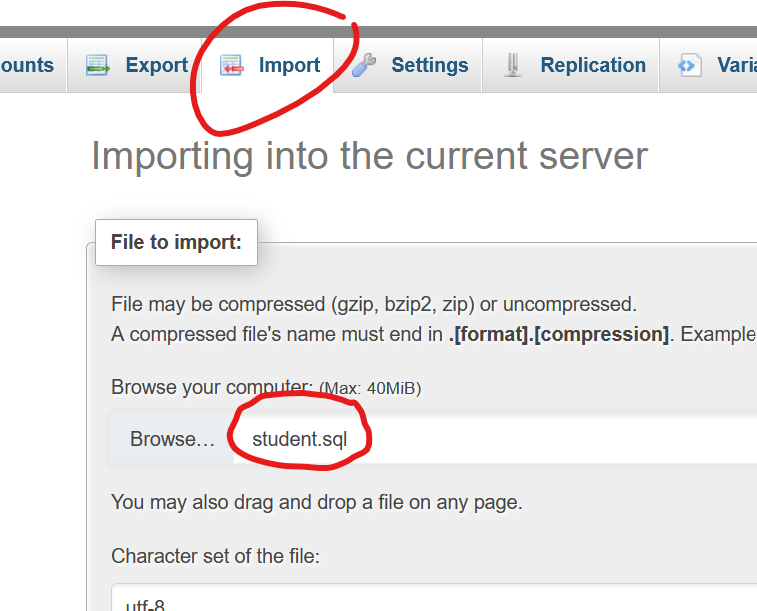
Task: Click the drag and drop hint text
Action: coord(316,502)
